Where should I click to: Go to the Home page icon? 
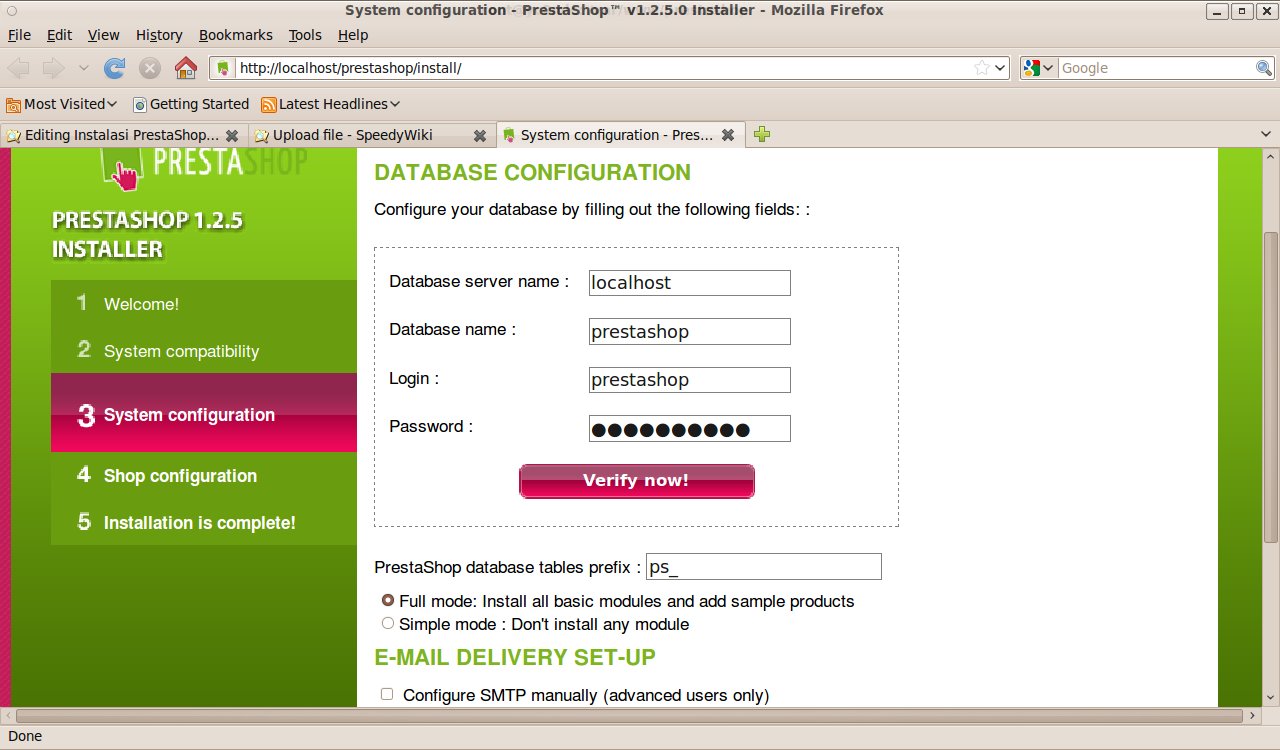click(185, 68)
